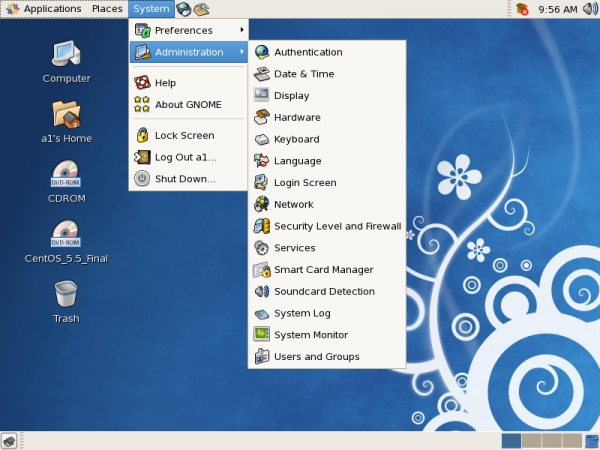600x450 pixels.
Task: Launch the email client panel icon
Action: (201, 9)
